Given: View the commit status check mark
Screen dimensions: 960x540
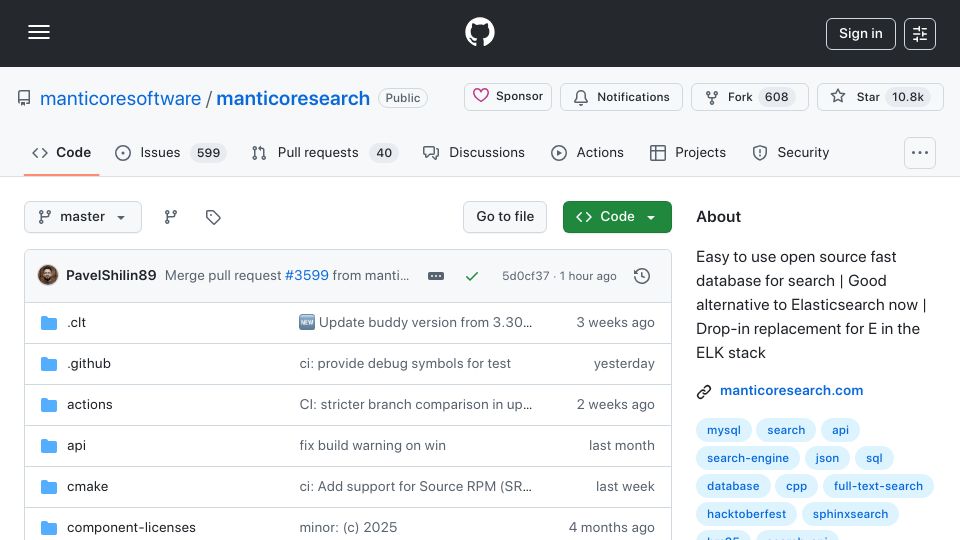Looking at the screenshot, I should (471, 276).
